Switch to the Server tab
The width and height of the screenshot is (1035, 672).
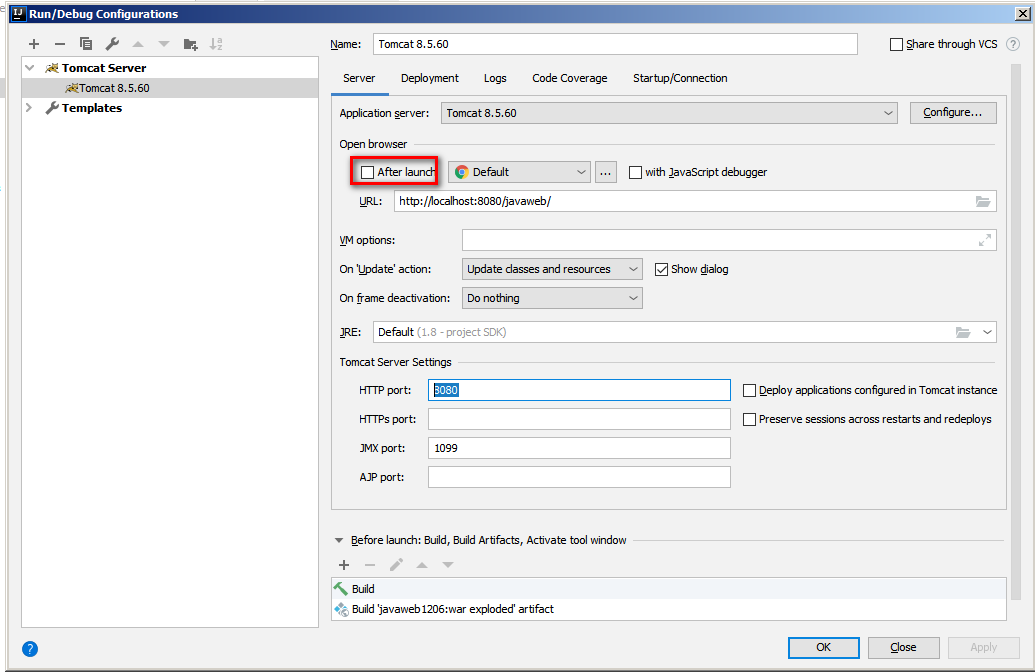click(x=359, y=78)
